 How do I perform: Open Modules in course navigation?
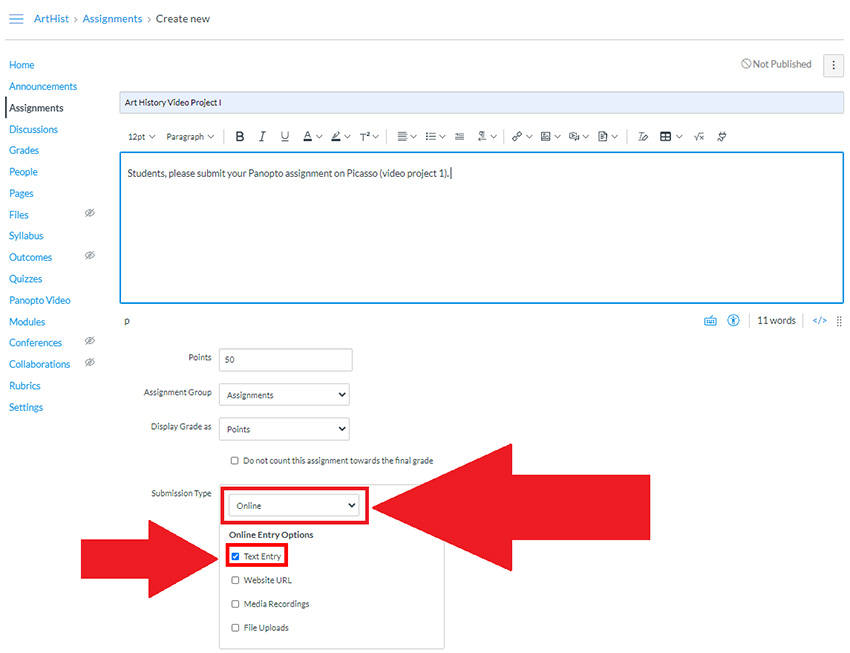pyautogui.click(x=27, y=322)
